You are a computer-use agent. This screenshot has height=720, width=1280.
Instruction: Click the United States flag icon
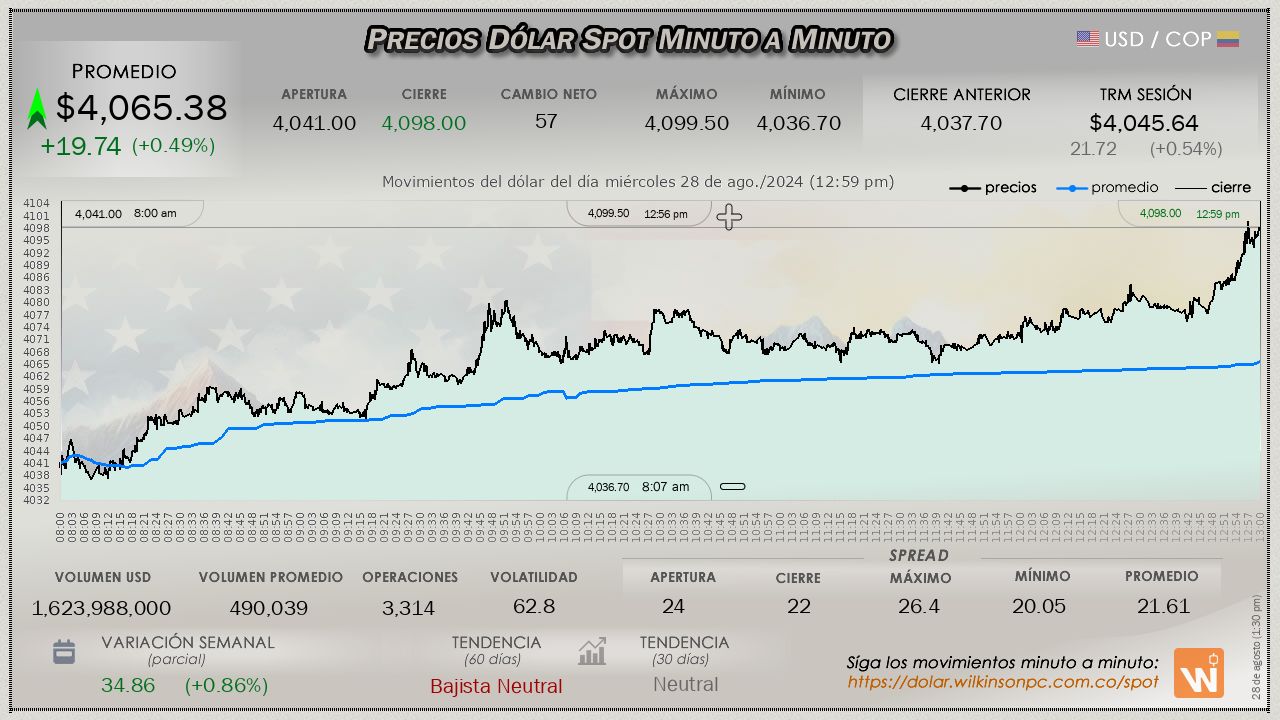1087,39
